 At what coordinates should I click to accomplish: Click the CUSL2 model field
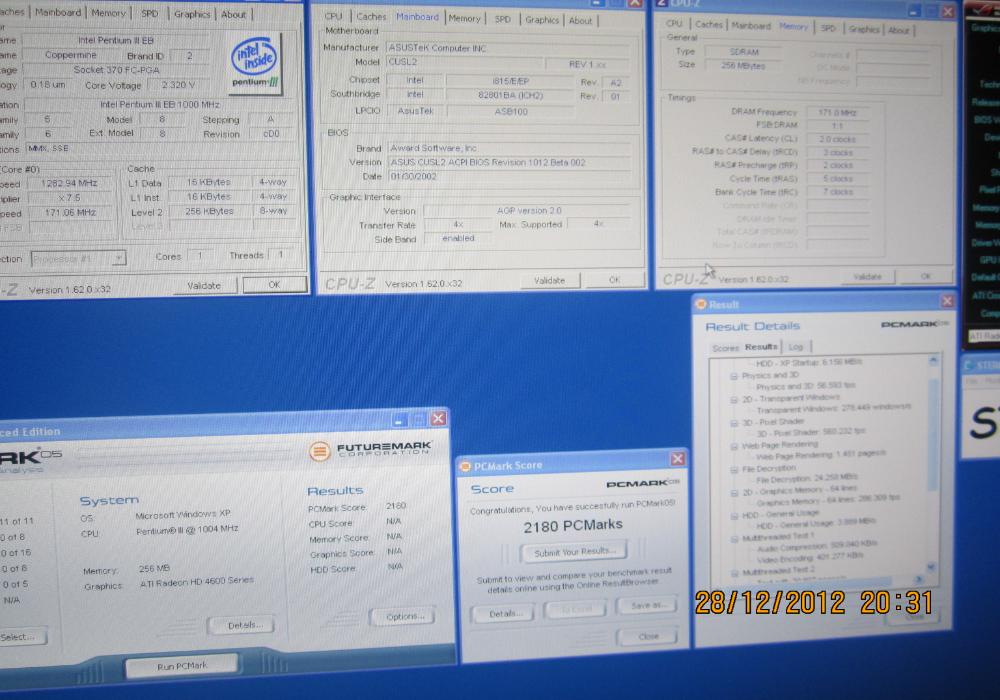[x=464, y=62]
